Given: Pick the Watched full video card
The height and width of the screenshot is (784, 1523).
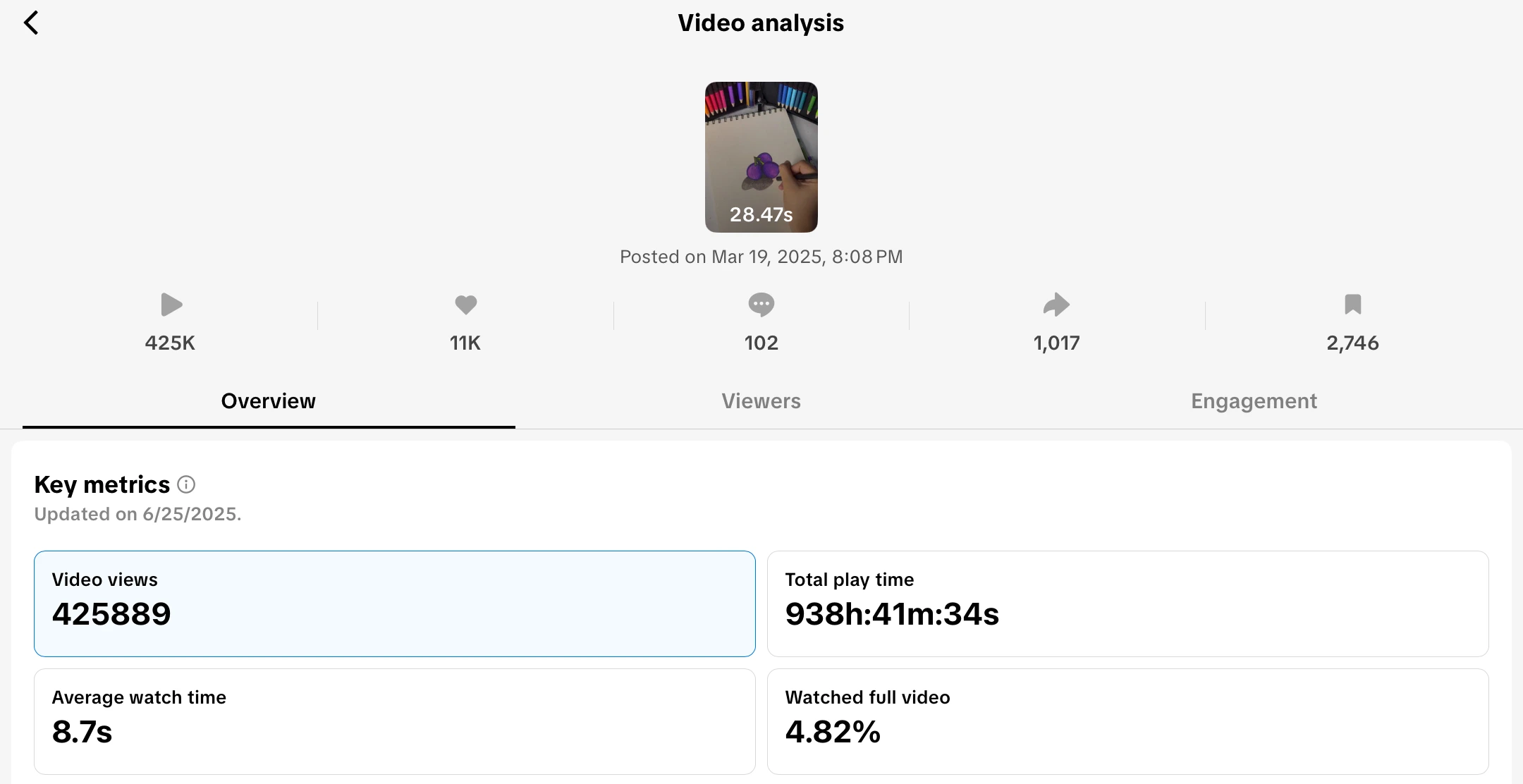Looking at the screenshot, I should pos(1127,721).
